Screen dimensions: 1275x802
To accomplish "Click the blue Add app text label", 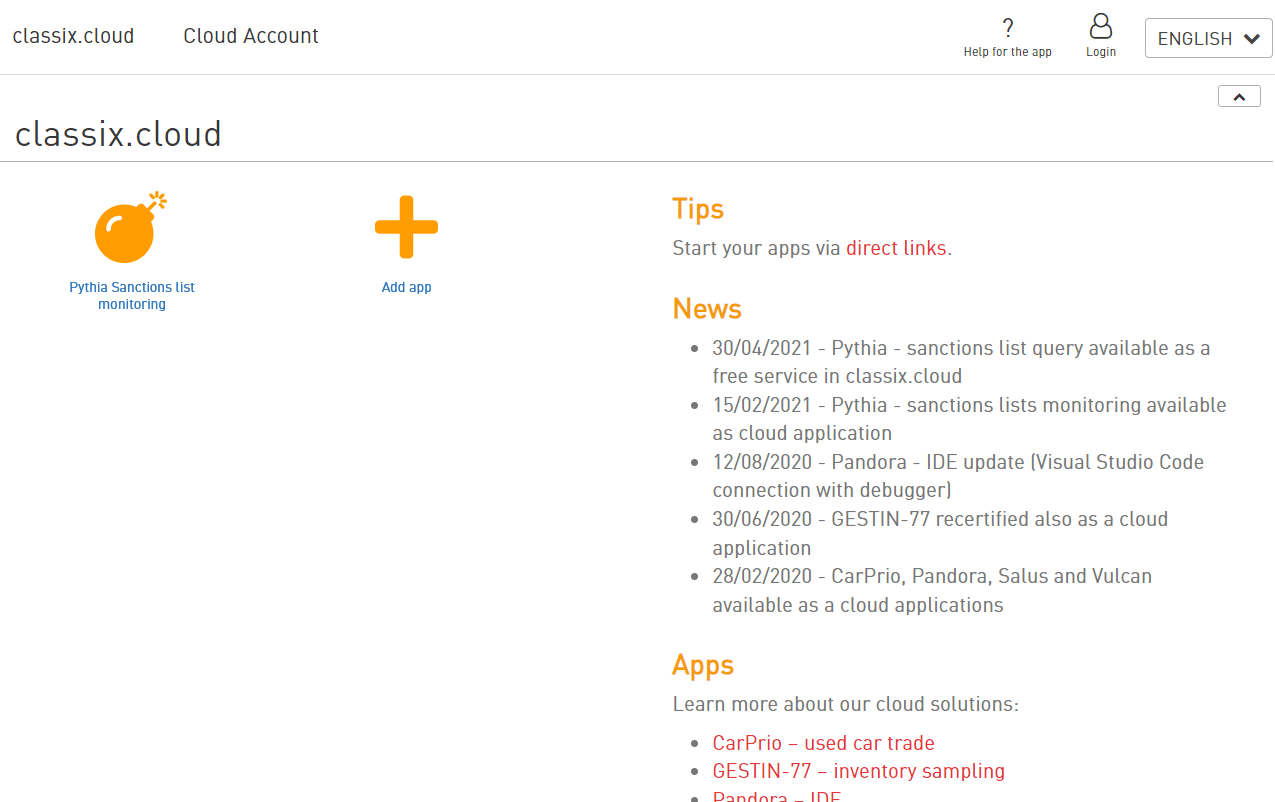I will (406, 287).
